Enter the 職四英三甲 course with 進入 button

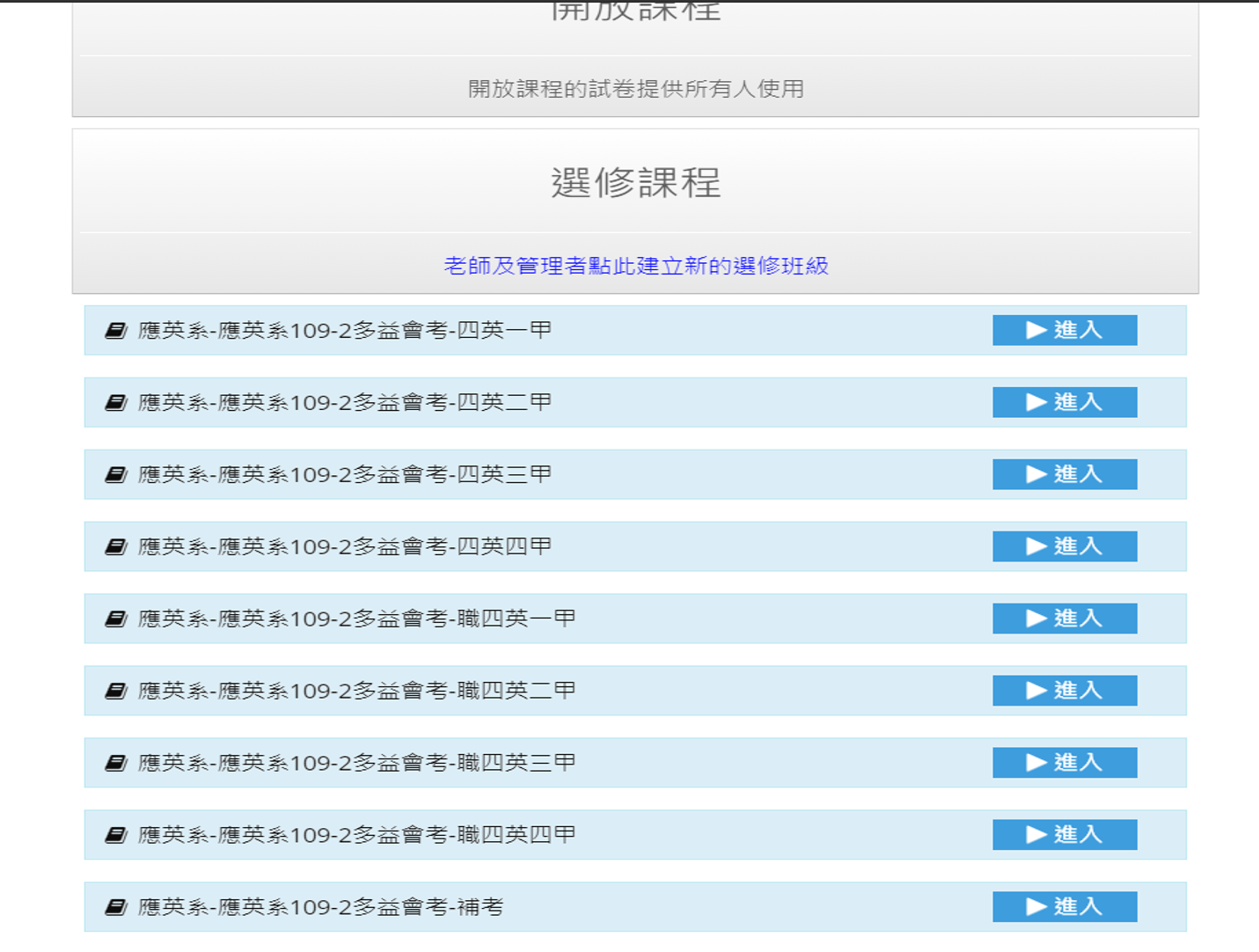pyautogui.click(x=1065, y=763)
